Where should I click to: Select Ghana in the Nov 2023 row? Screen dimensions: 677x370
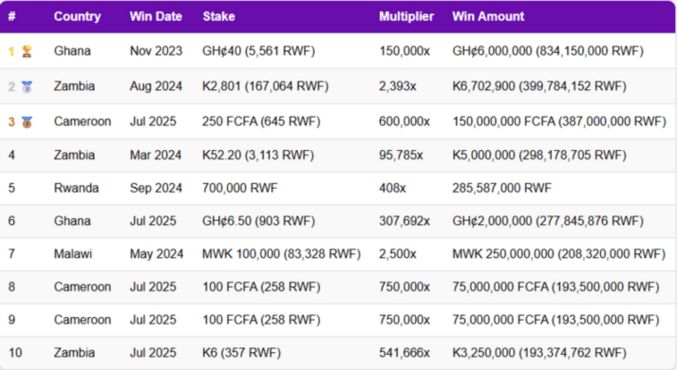(x=72, y=51)
